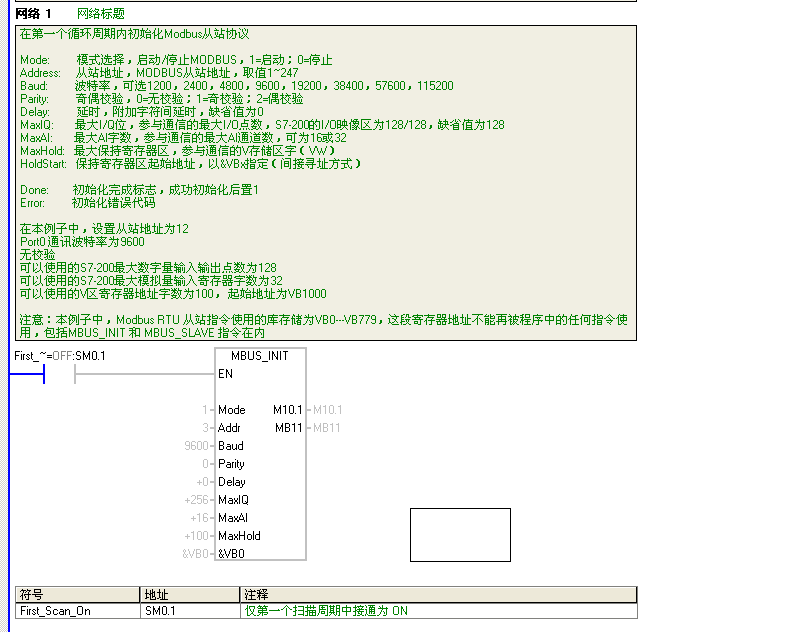Screen dimensions: 786x632
Task: Click the Baud input value 9600
Action: tap(196, 446)
